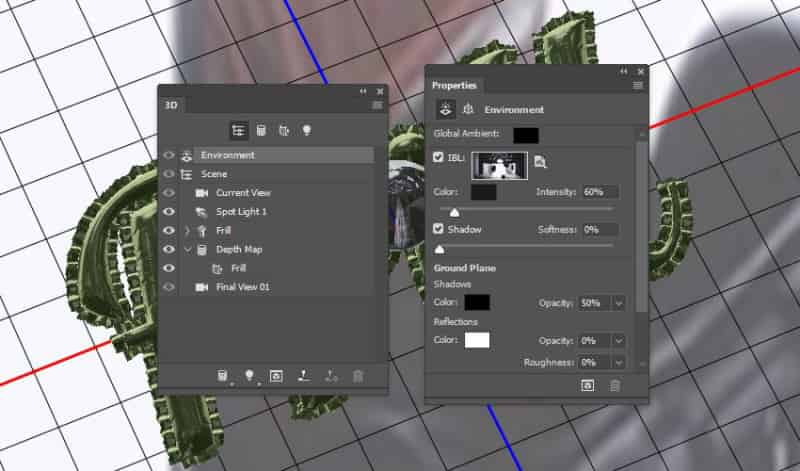This screenshot has width=800, height=471.
Task: Click Reflections Opacity 0% field
Action: [x=595, y=341]
